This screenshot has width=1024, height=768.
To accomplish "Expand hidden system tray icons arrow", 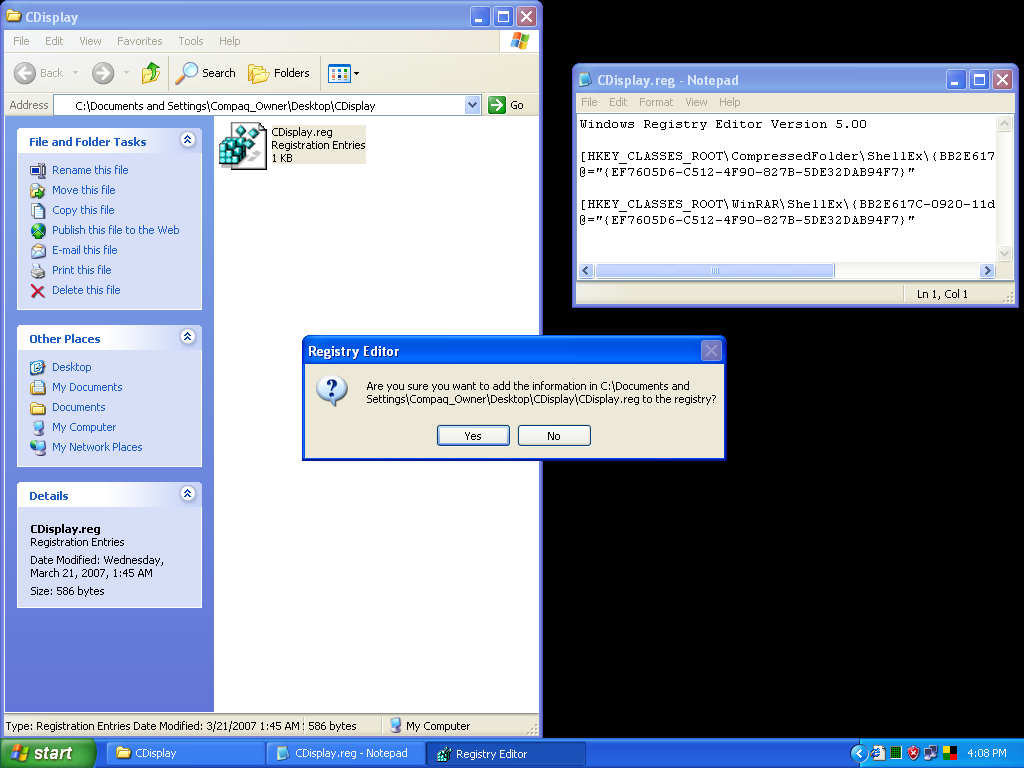I will coord(859,754).
